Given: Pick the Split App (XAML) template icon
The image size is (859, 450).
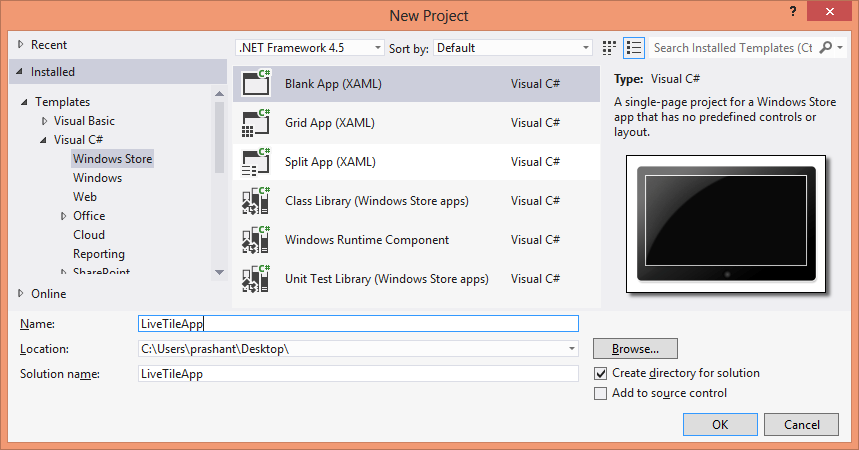Looking at the screenshot, I should 256,162.
